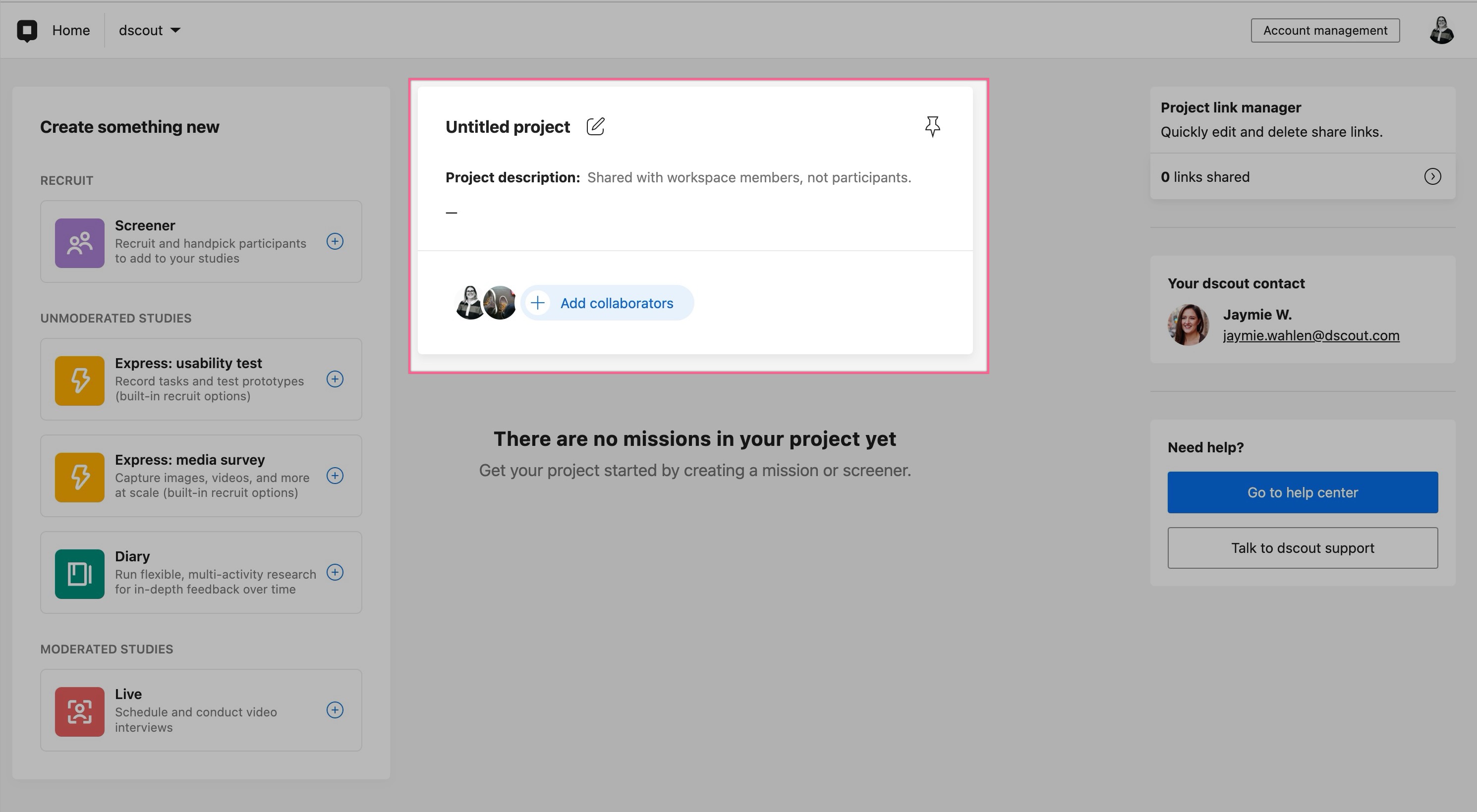This screenshot has height=812, width=1477.
Task: Click the dscout logo icon
Action: tap(27, 30)
